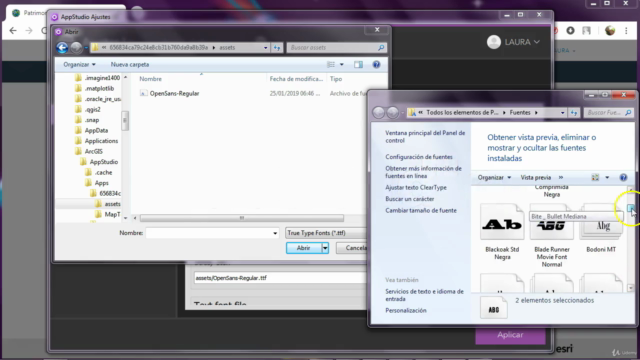Open view options dropdown arrow in Abrir

(x=342, y=64)
